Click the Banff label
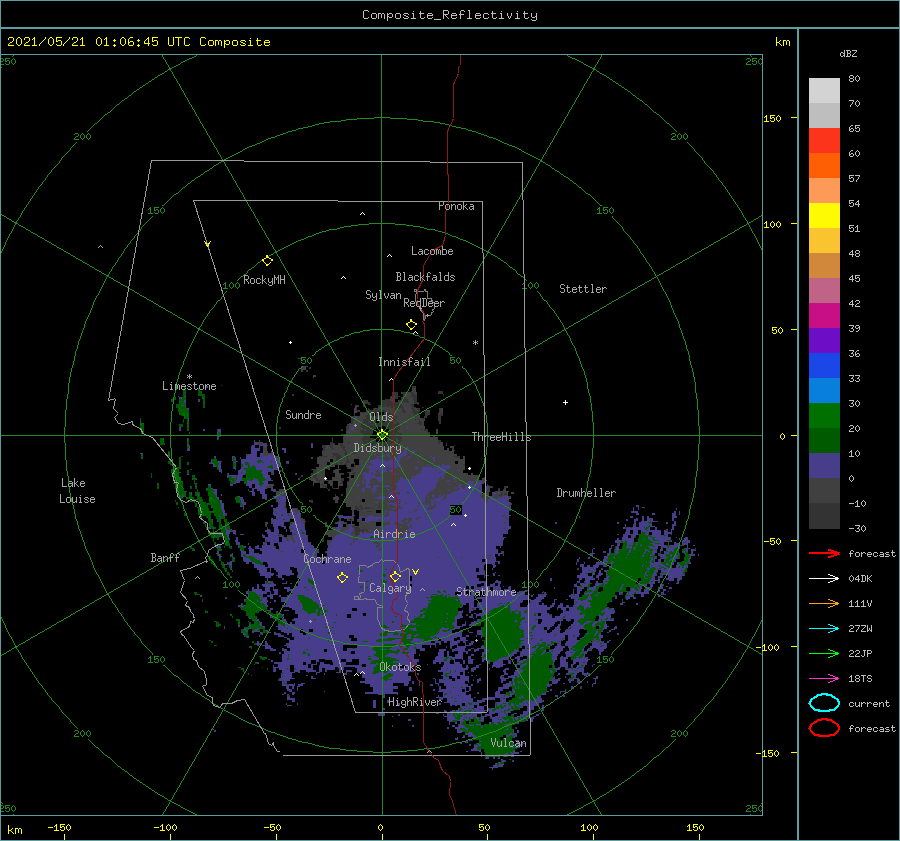Viewport: 900px width, 841px height. 165,557
